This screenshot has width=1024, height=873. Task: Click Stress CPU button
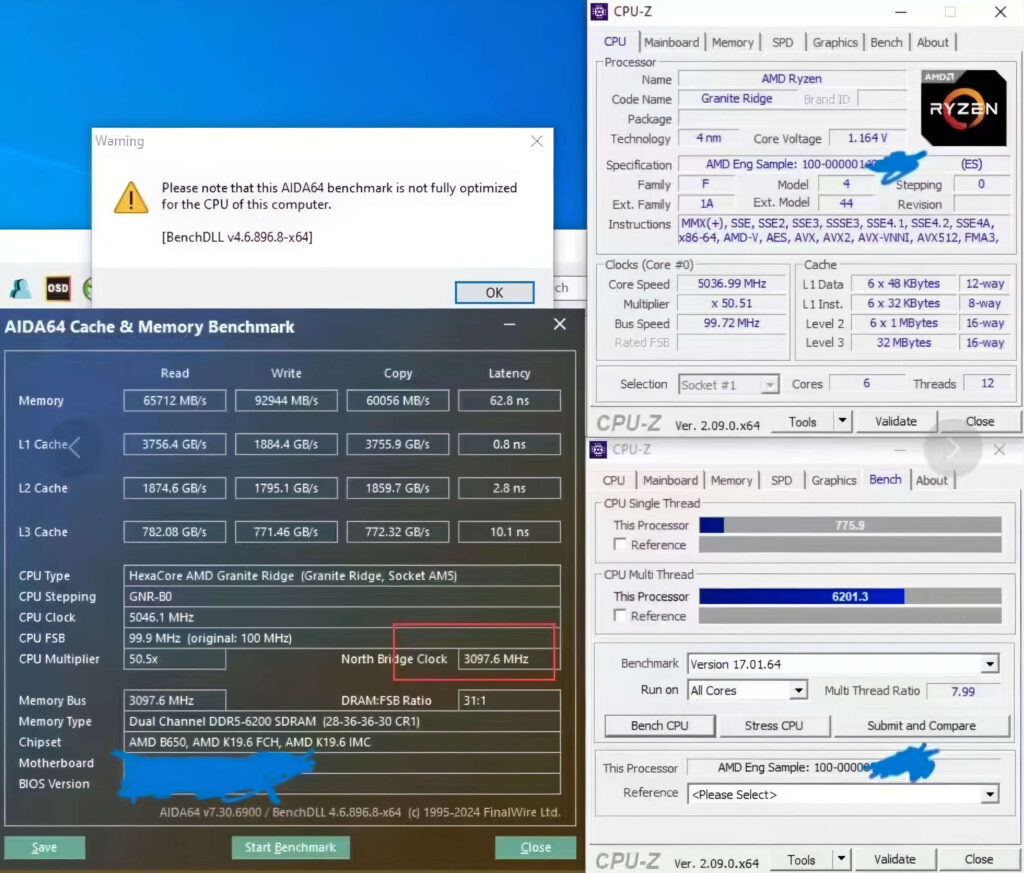pyautogui.click(x=774, y=725)
